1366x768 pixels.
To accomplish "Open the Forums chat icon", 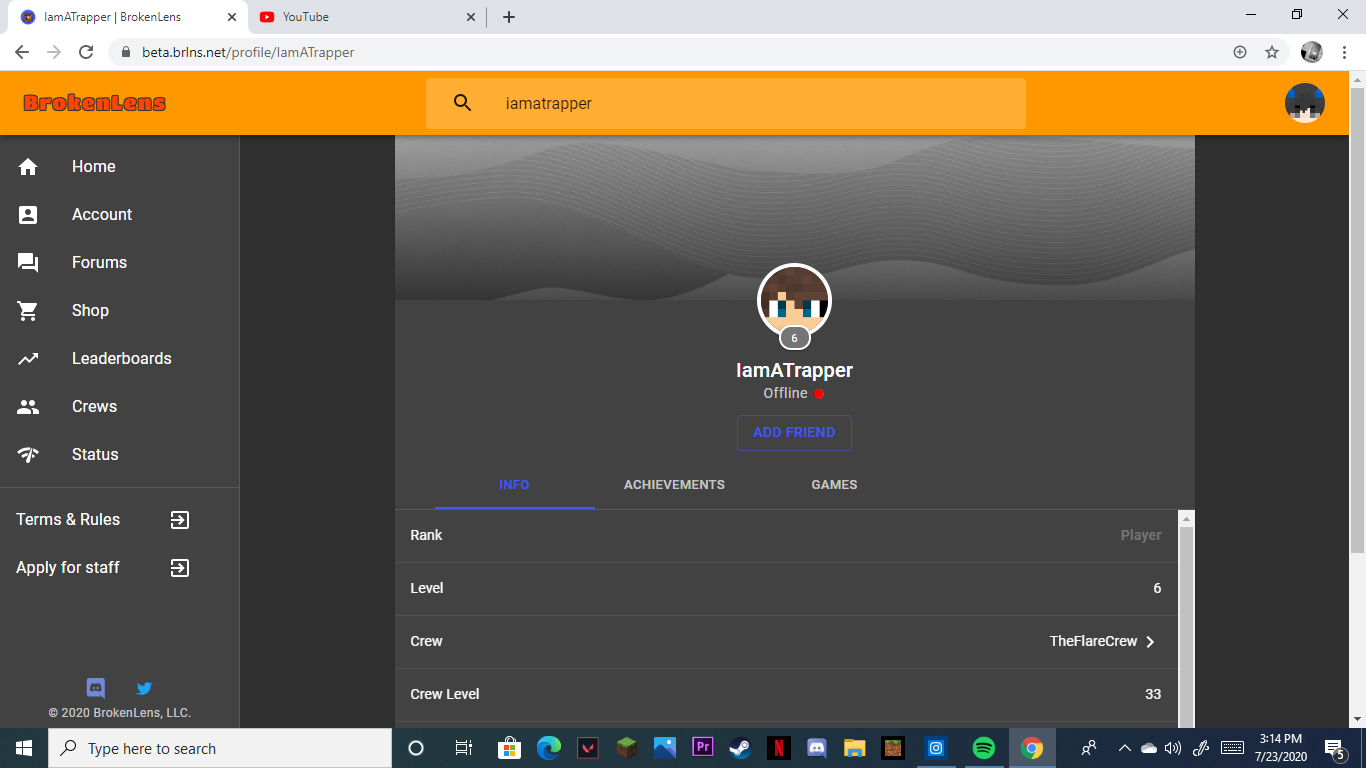I will 28,263.
